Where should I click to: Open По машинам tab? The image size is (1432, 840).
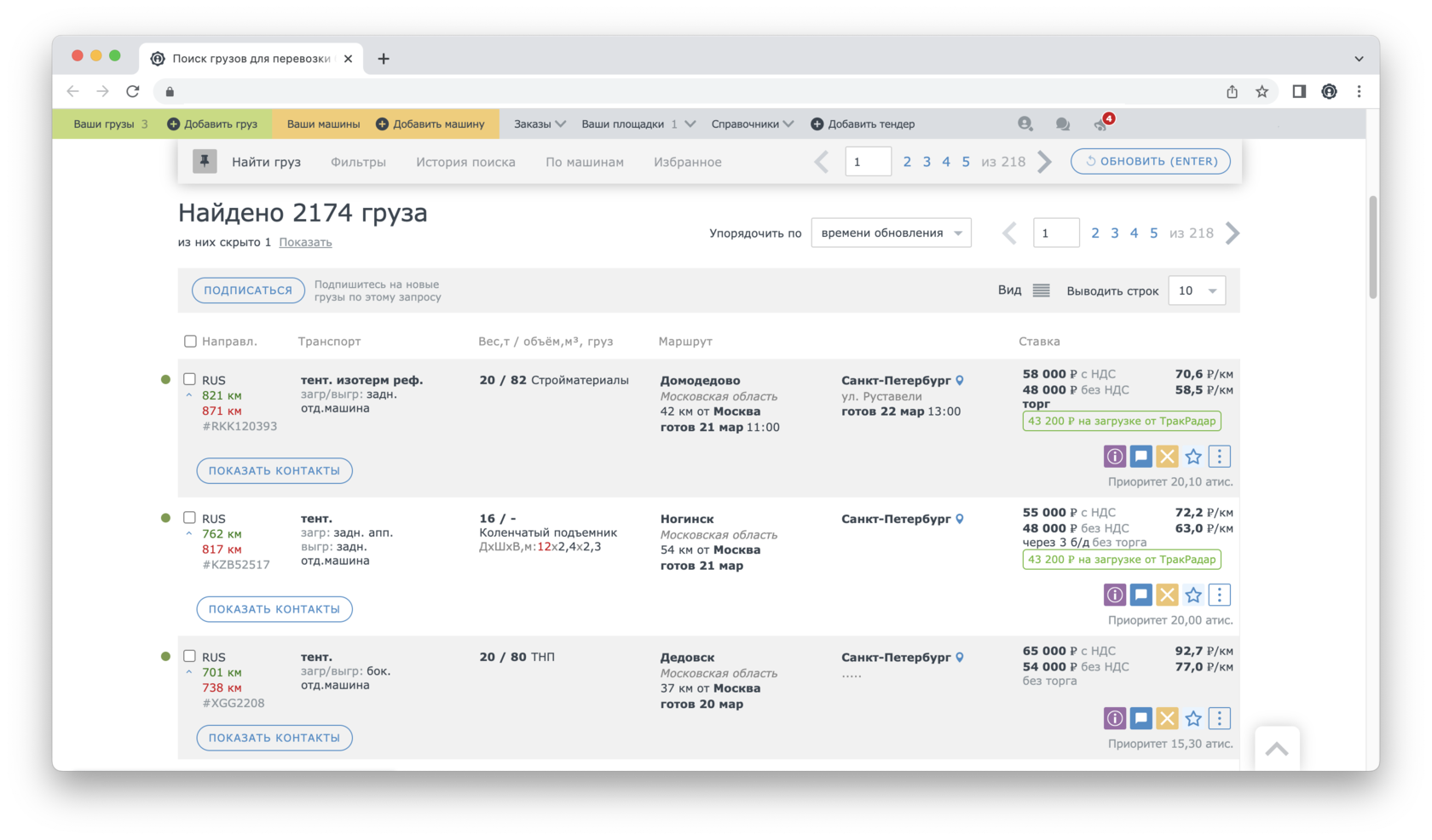click(585, 162)
